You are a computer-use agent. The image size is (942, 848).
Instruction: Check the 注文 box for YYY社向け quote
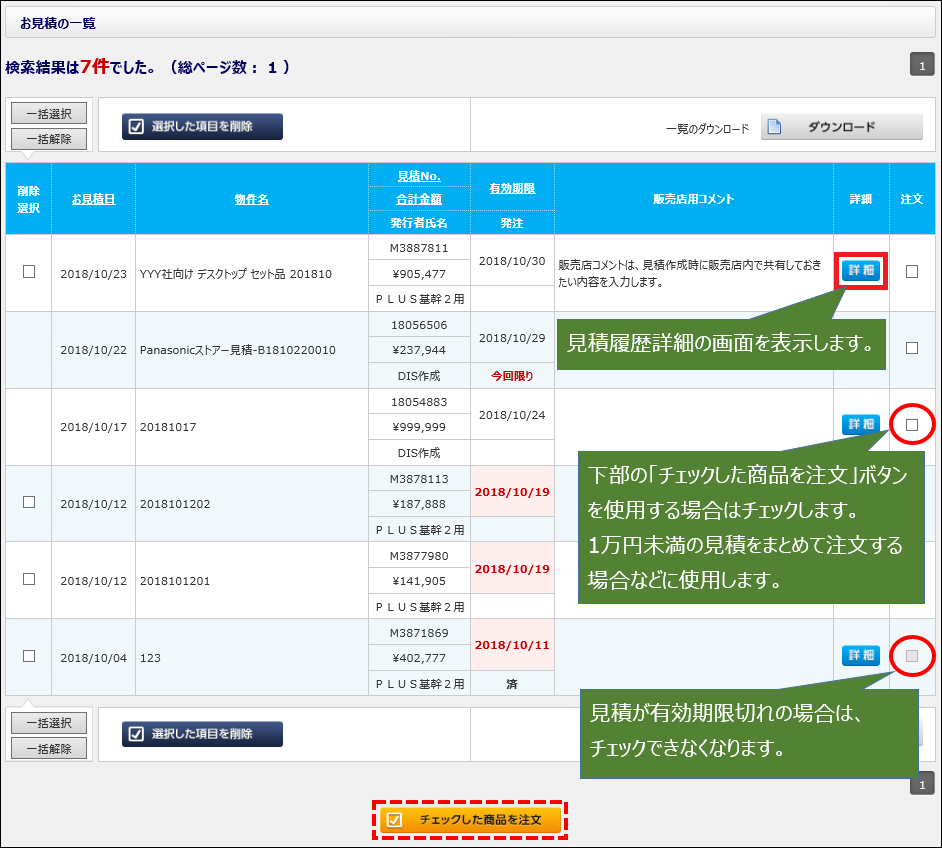pyautogui.click(x=912, y=271)
